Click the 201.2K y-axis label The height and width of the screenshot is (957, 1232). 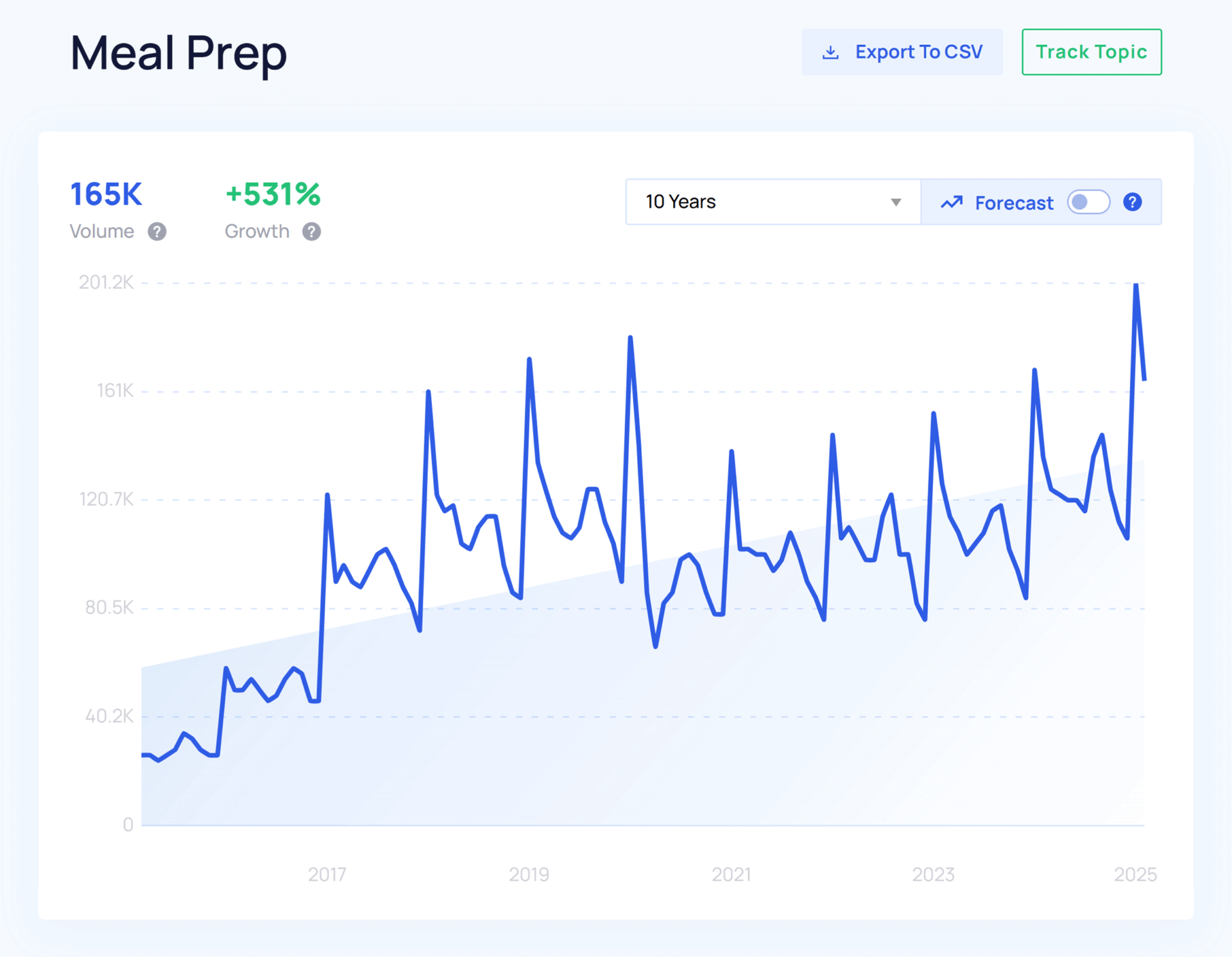106,282
